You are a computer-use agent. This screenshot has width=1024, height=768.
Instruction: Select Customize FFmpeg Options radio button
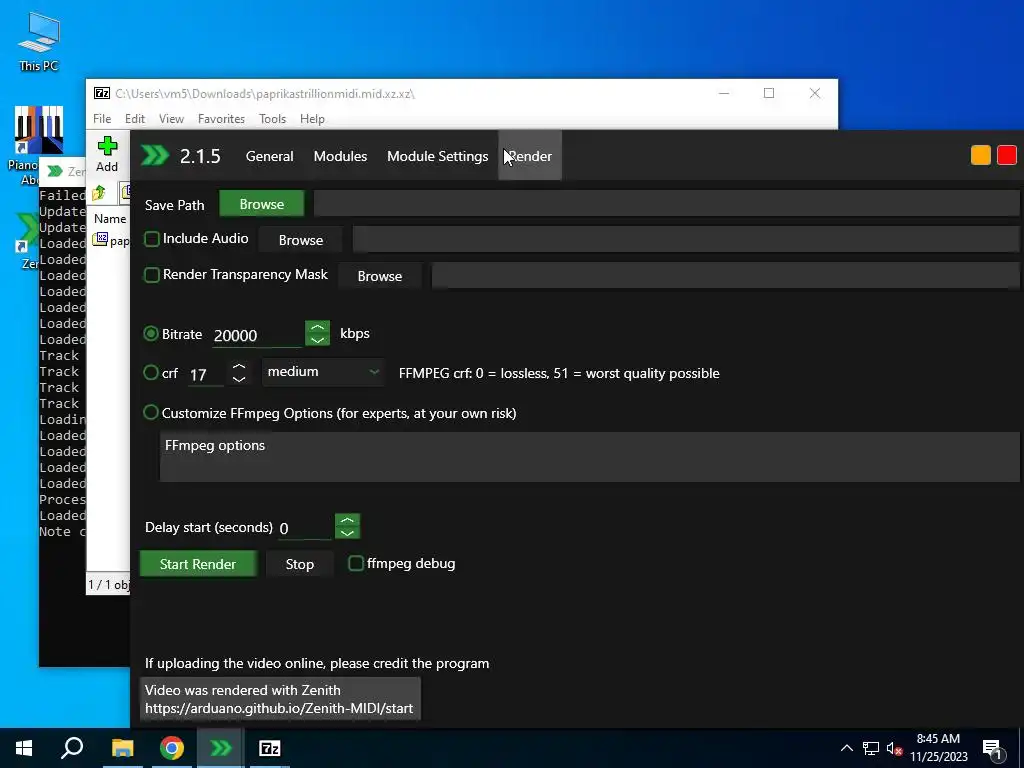pyautogui.click(x=151, y=412)
